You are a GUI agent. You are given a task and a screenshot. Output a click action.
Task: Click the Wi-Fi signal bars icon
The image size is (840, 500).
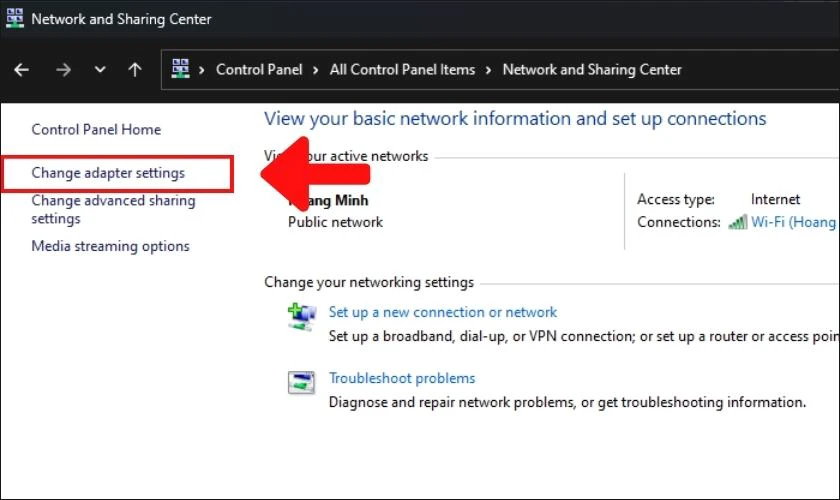[738, 222]
